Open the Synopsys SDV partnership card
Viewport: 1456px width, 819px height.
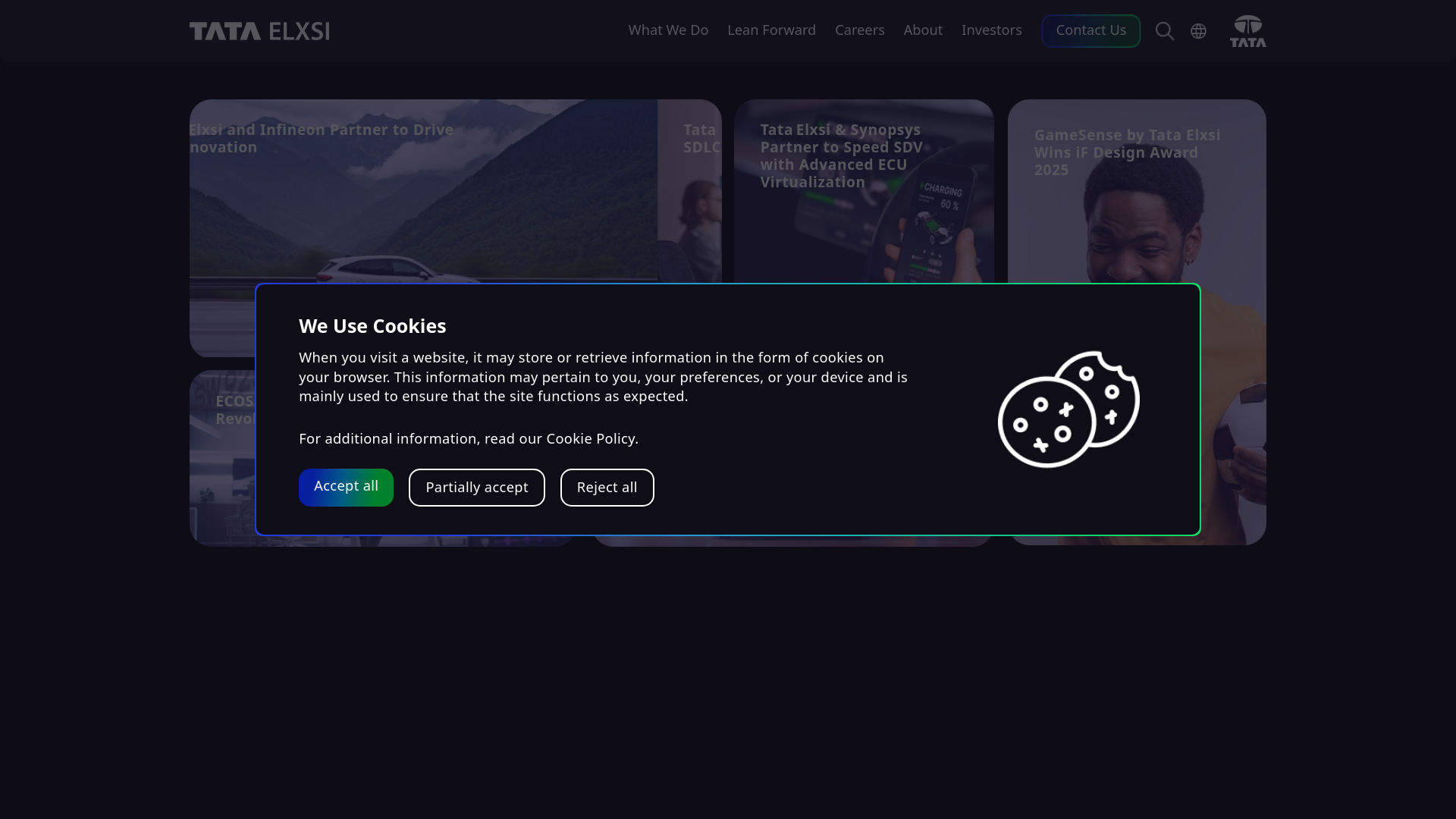864,190
